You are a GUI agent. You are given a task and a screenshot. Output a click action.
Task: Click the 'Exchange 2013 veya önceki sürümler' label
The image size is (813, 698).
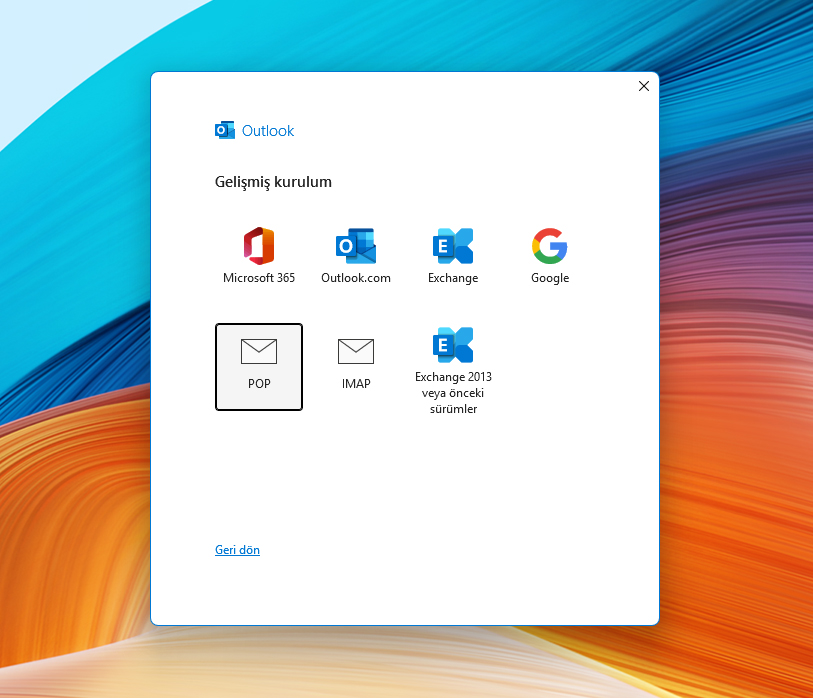[x=453, y=393]
